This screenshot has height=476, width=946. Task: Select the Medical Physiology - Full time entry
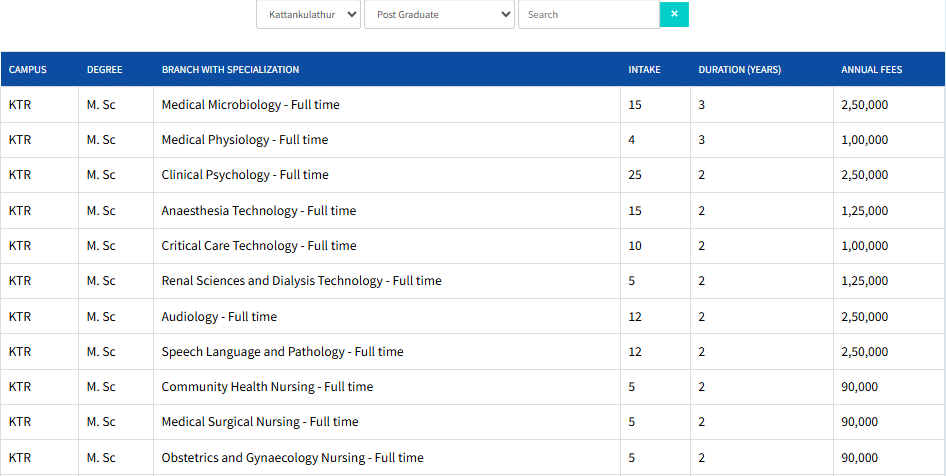[x=244, y=140]
